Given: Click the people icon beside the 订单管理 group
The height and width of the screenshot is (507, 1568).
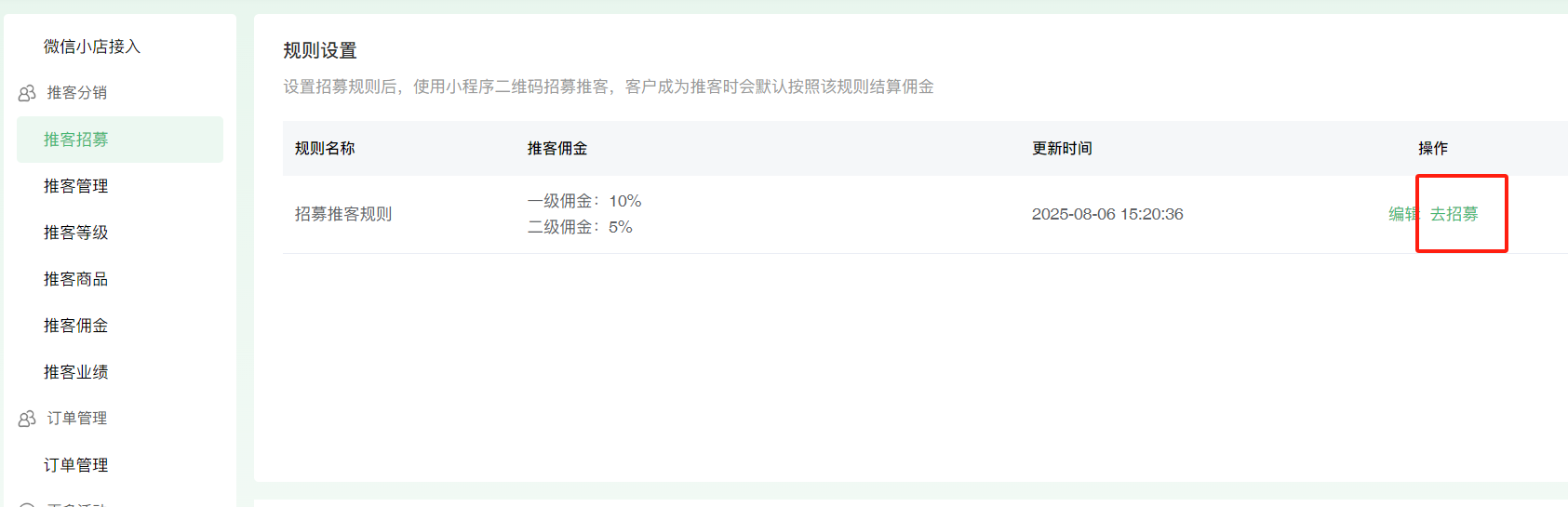Looking at the screenshot, I should [27, 419].
